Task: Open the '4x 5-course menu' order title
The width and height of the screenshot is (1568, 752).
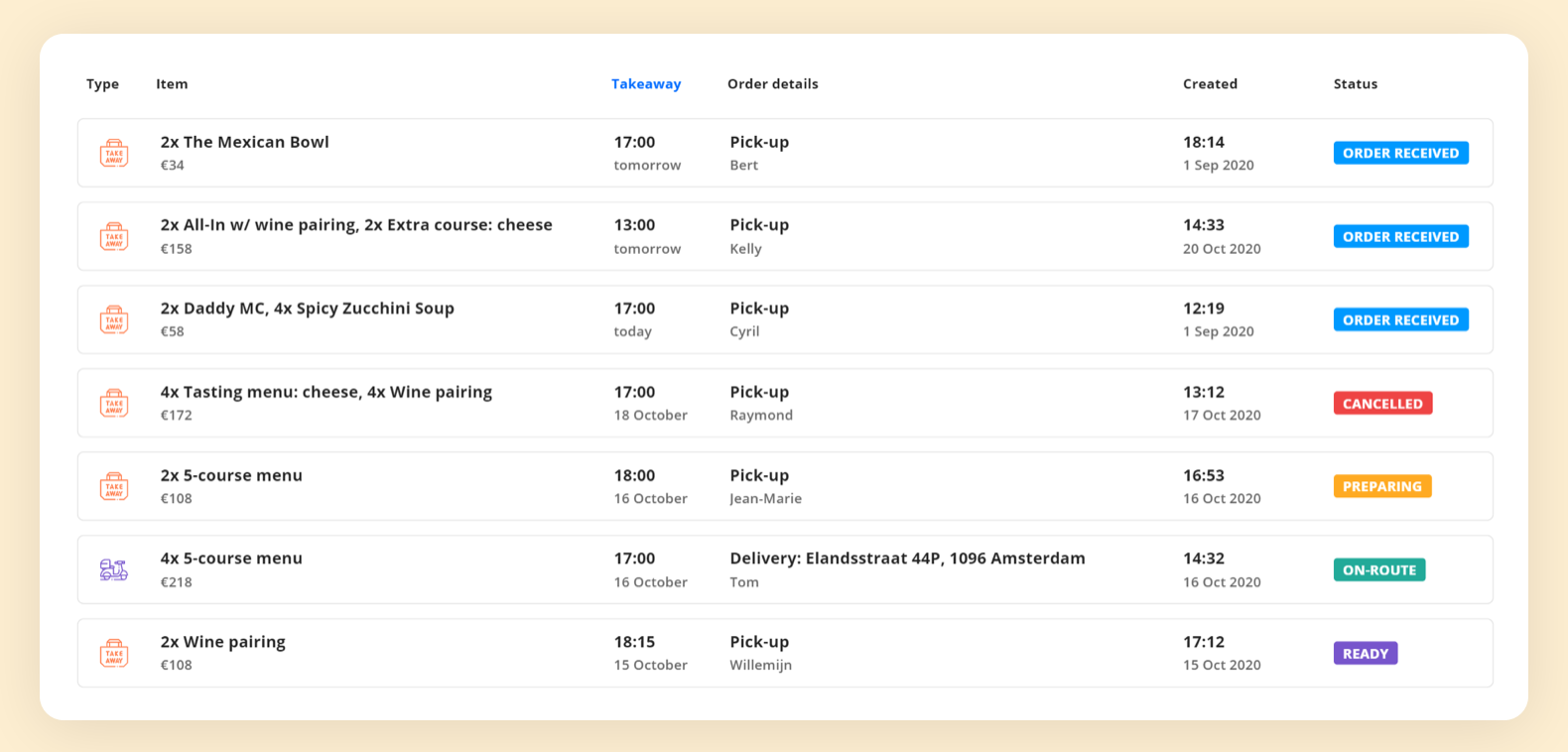Action: click(231, 559)
